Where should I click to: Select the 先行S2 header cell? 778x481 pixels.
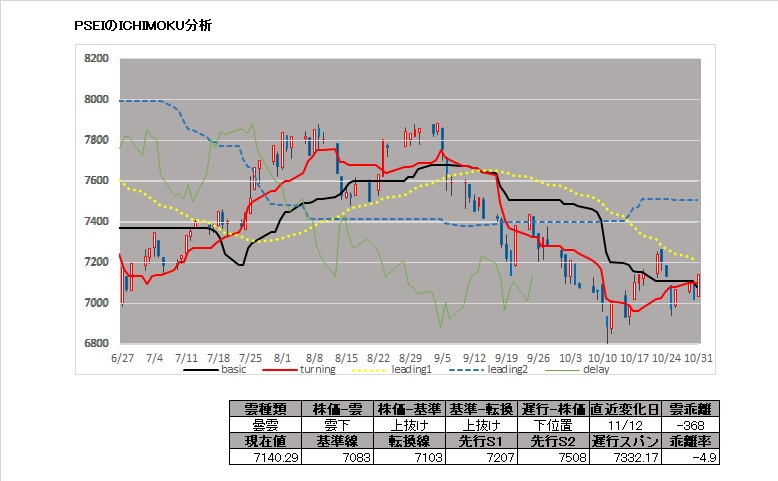[x=553, y=441]
